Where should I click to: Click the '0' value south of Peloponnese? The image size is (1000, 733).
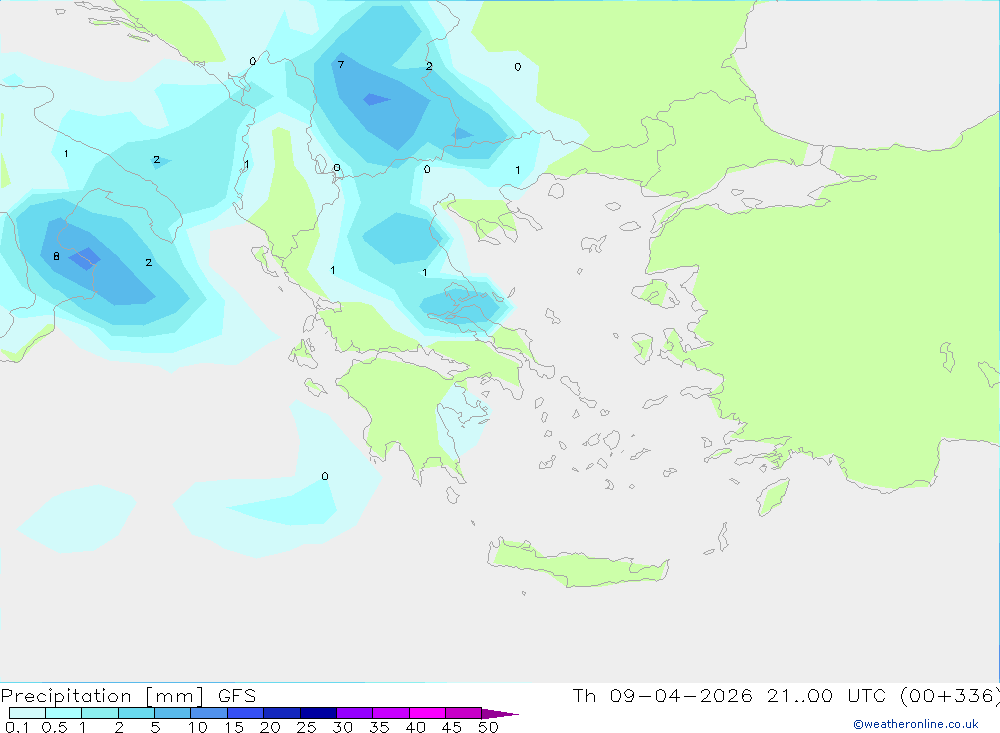pyautogui.click(x=325, y=476)
